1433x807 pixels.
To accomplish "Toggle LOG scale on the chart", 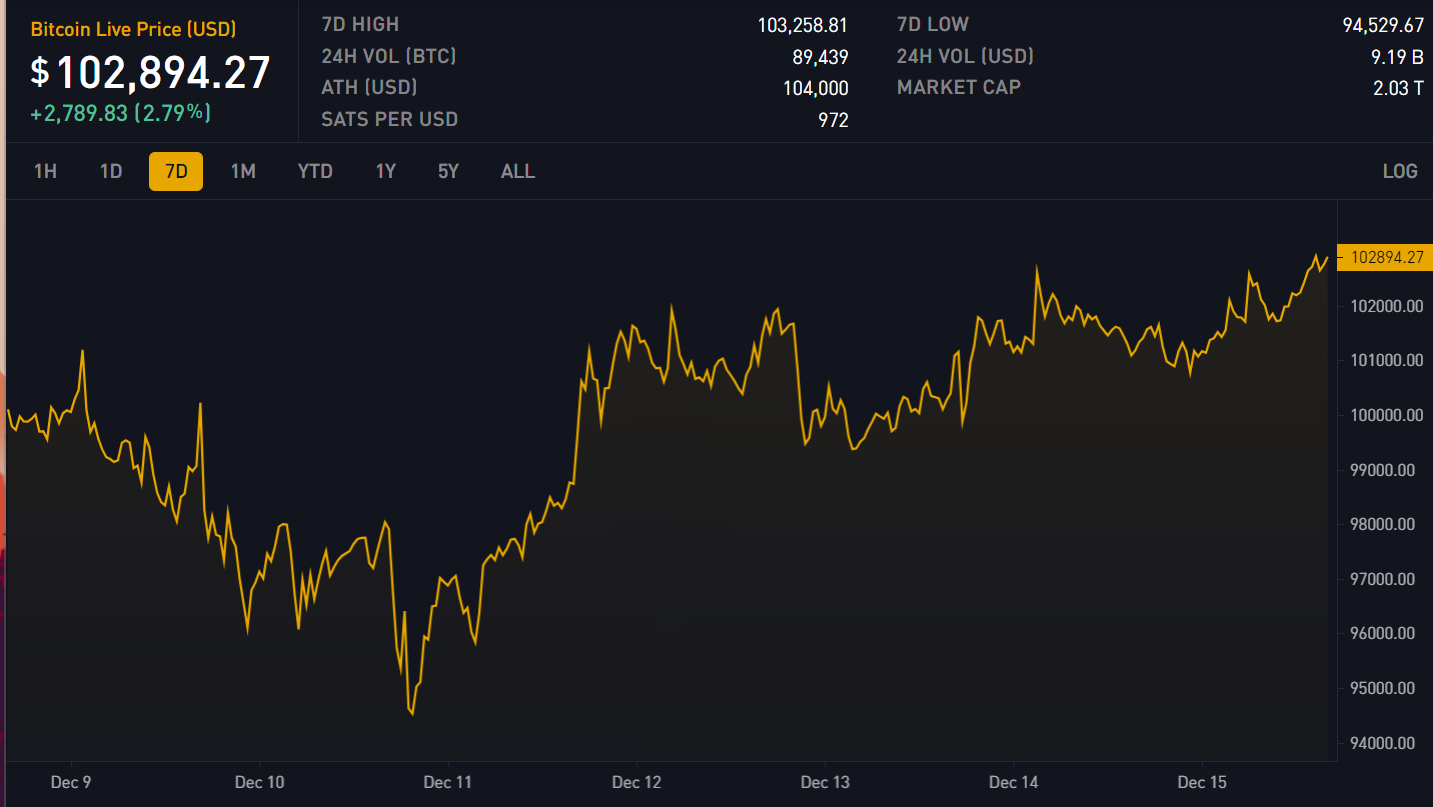I will (1400, 171).
